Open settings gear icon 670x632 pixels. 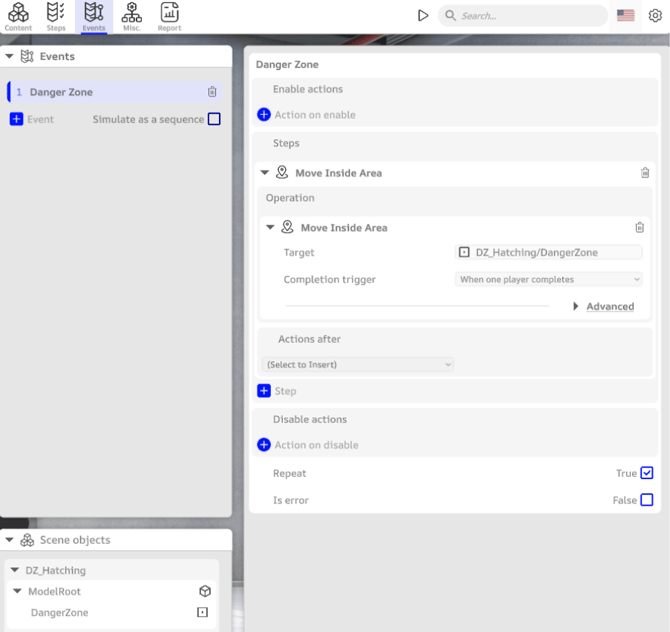click(655, 16)
